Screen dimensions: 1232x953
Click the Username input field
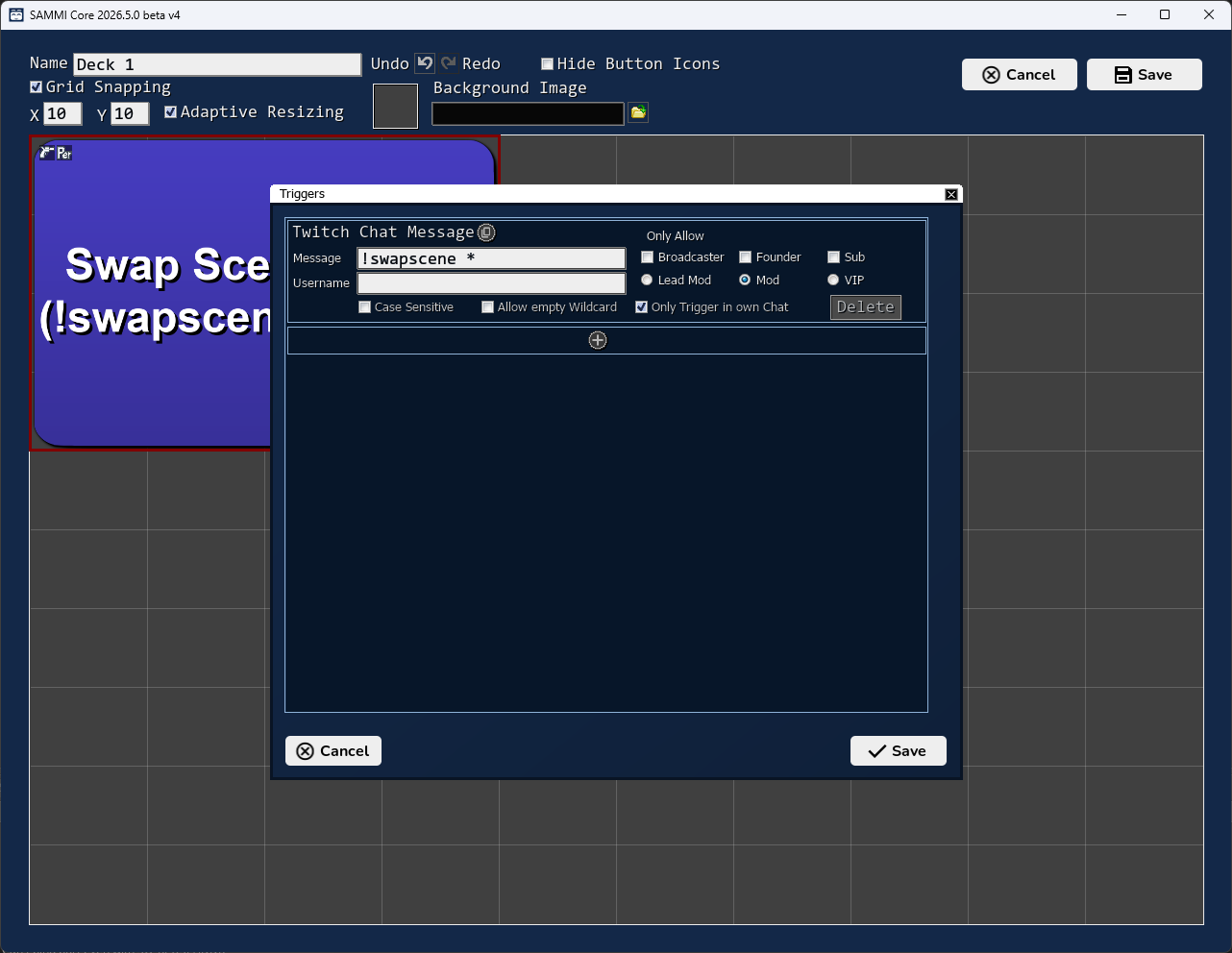tap(491, 283)
